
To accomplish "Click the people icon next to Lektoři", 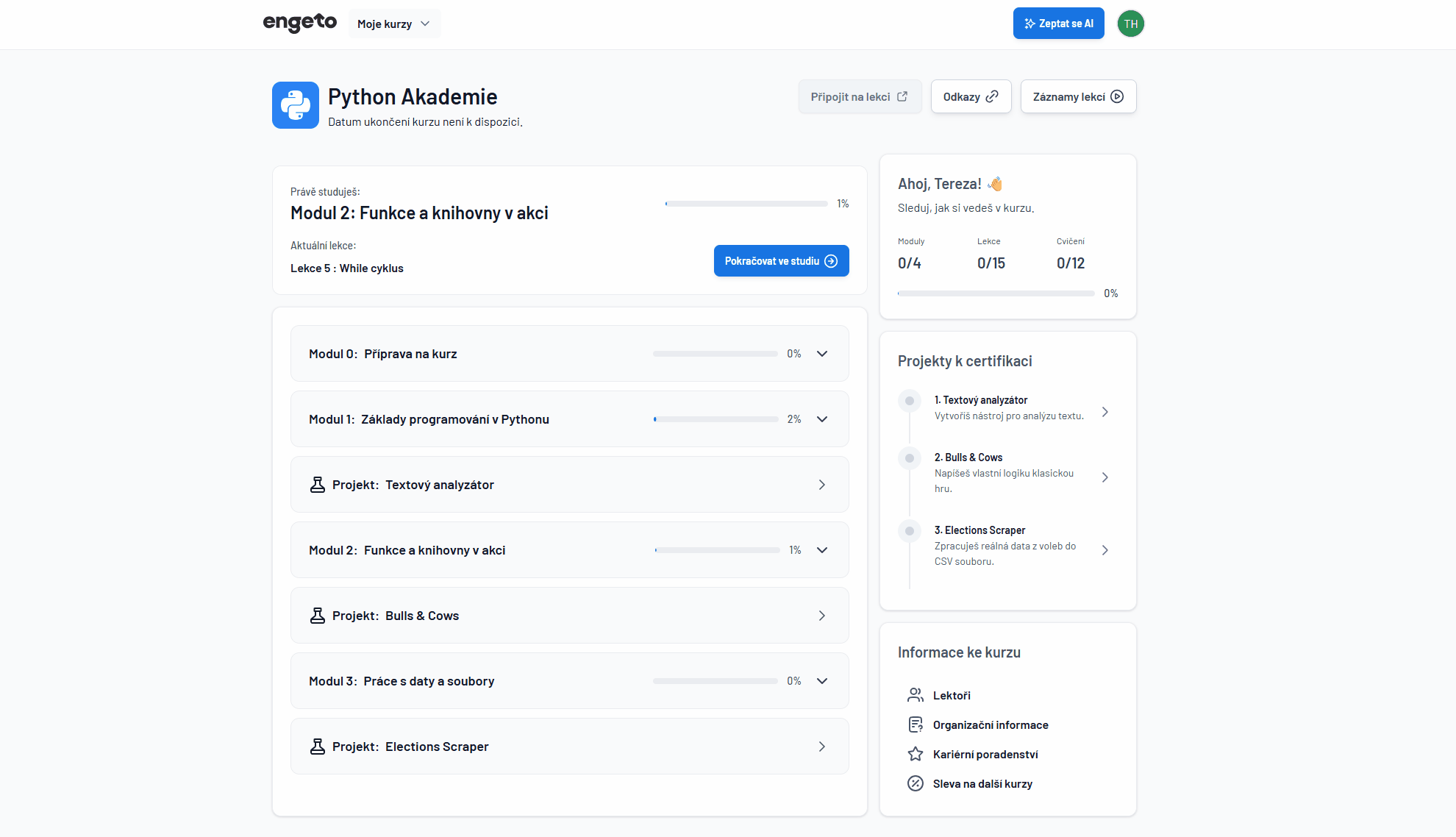I will (x=916, y=695).
